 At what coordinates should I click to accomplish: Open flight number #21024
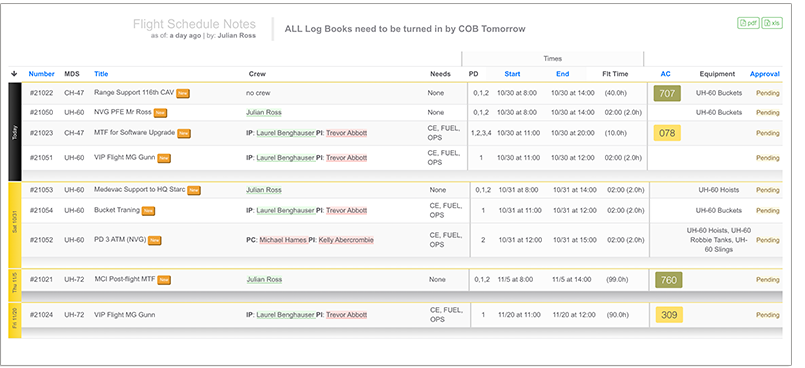41,315
